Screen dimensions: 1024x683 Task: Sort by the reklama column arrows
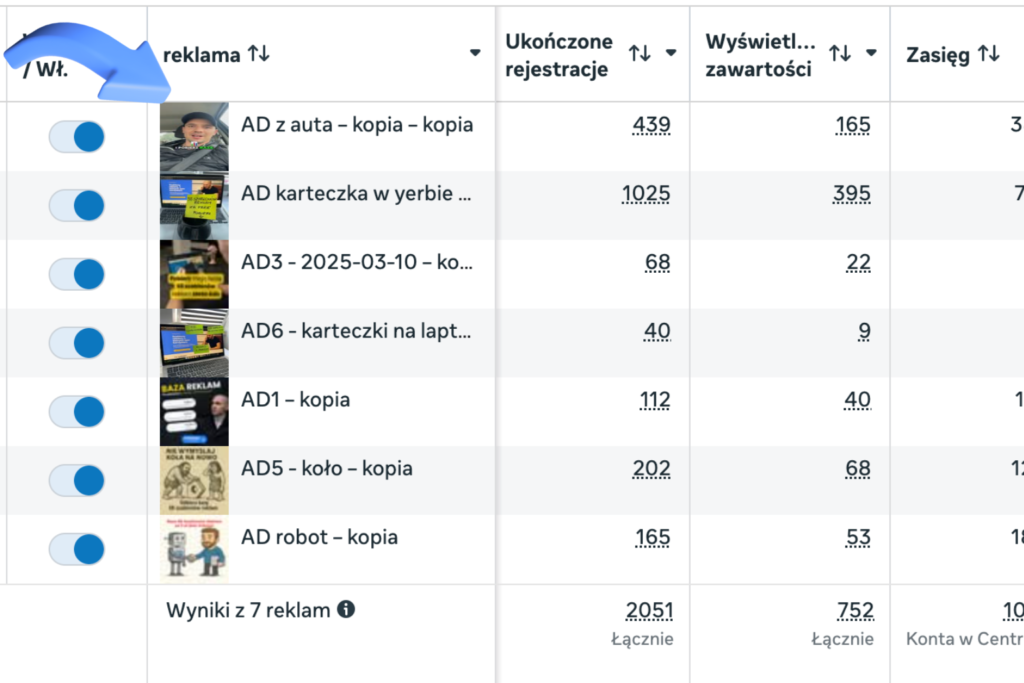(259, 54)
